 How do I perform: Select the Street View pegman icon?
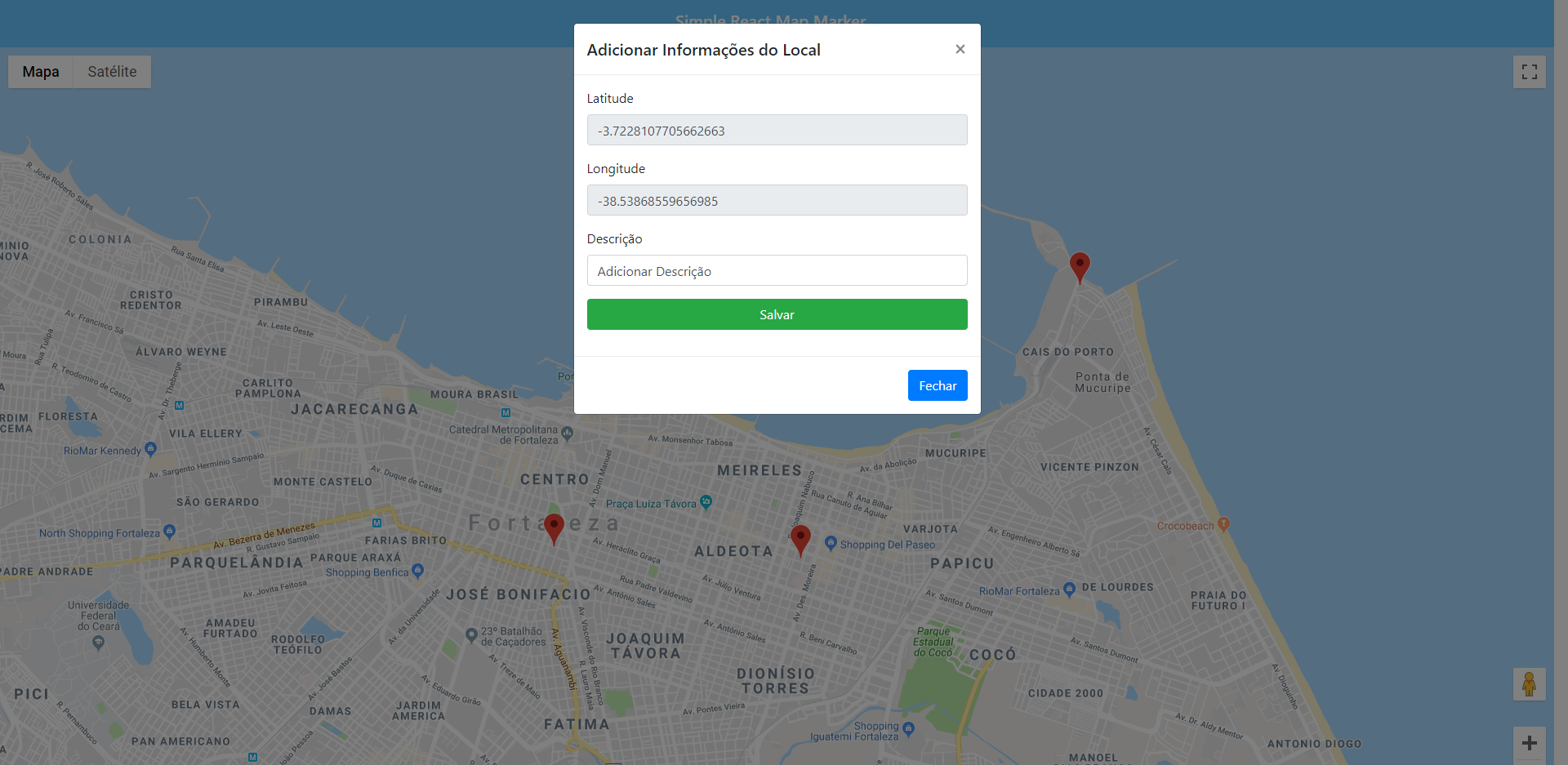[x=1530, y=684]
